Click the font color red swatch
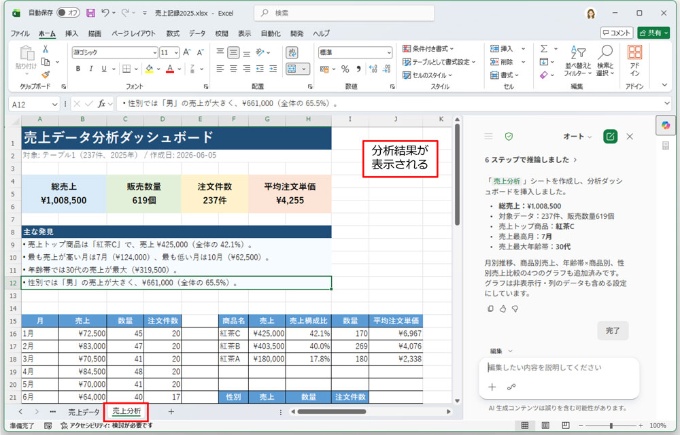 pos(170,69)
